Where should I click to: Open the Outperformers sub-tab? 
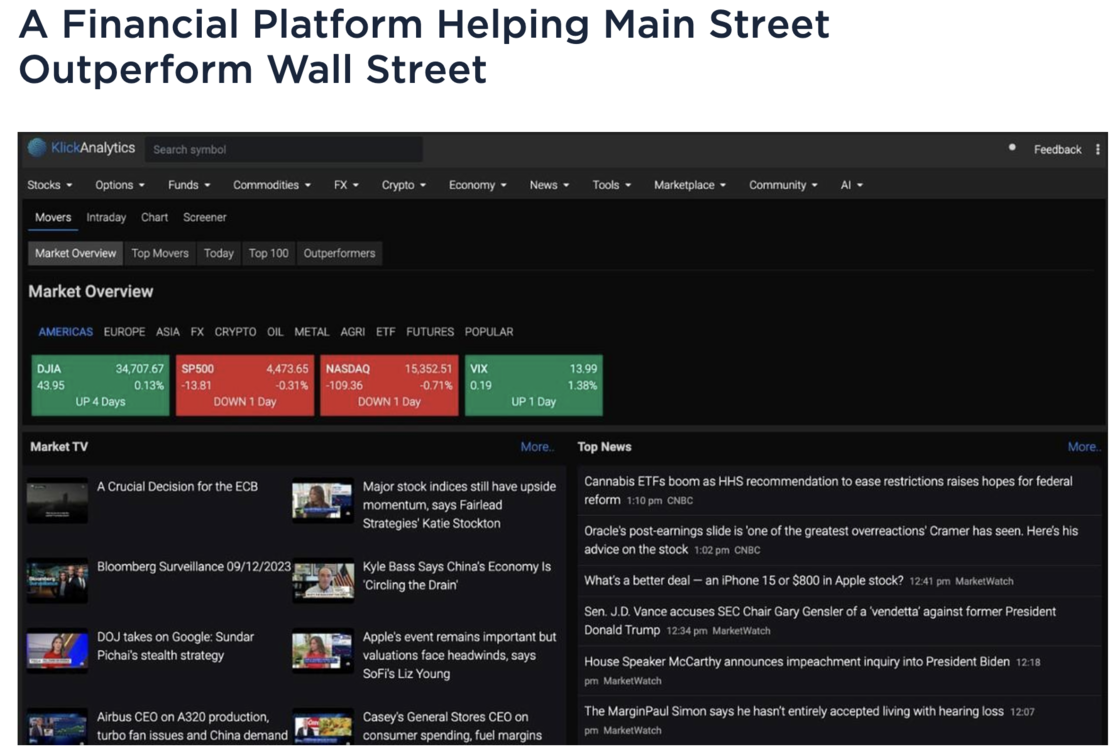339,253
